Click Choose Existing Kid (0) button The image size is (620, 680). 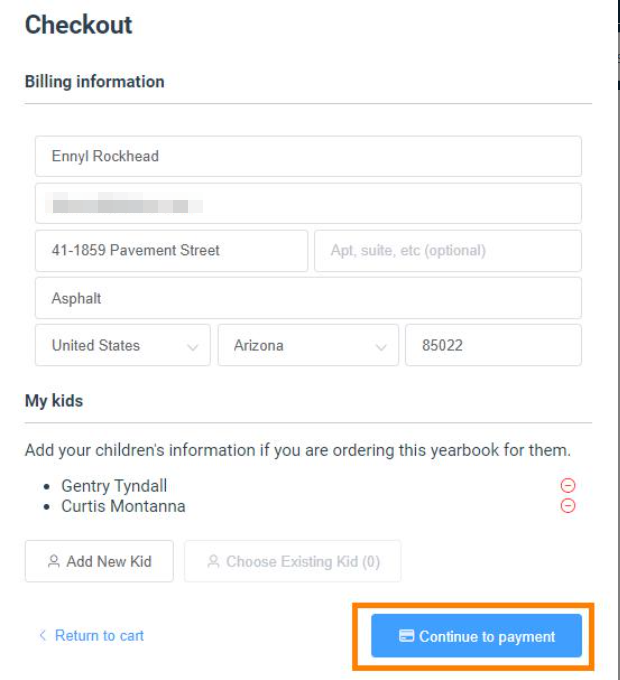tap(293, 561)
